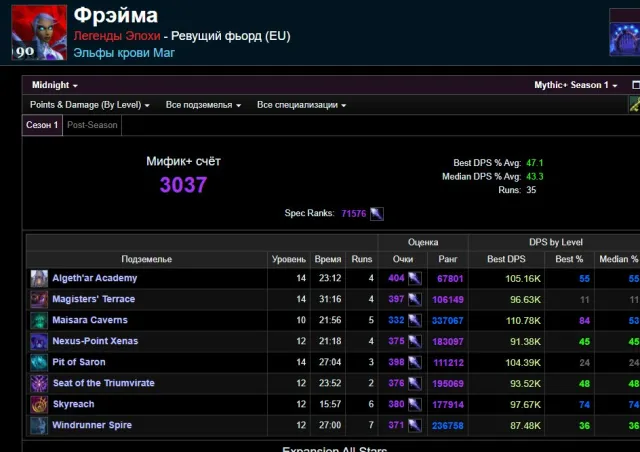
Task: Click the Время column header
Action: [x=328, y=259]
